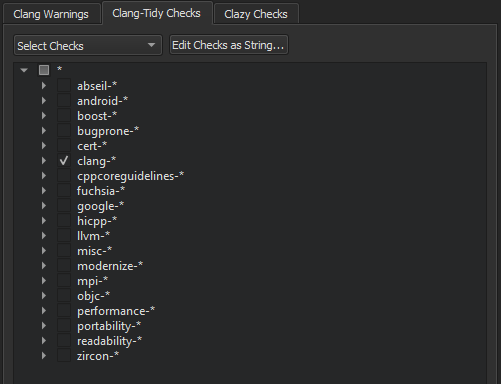Enable the hicpp-* checkbox
The width and height of the screenshot is (501, 384).
(x=64, y=221)
